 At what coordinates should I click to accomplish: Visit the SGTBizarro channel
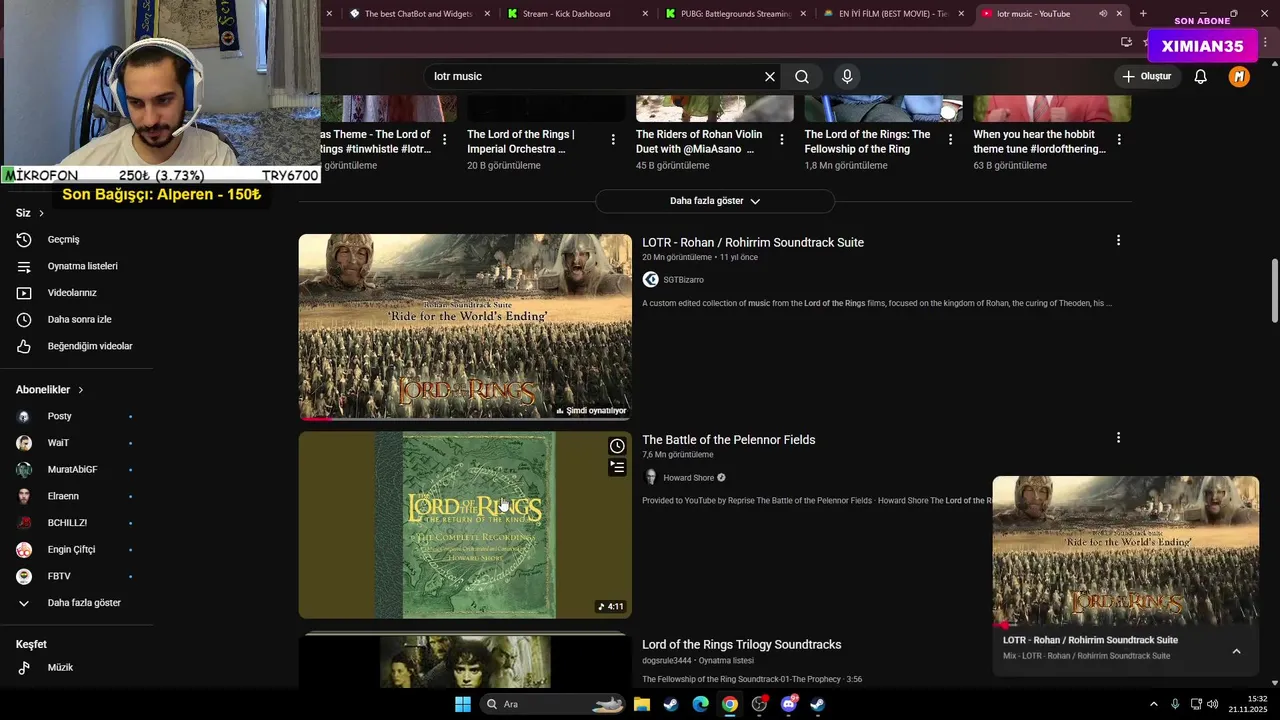[683, 280]
